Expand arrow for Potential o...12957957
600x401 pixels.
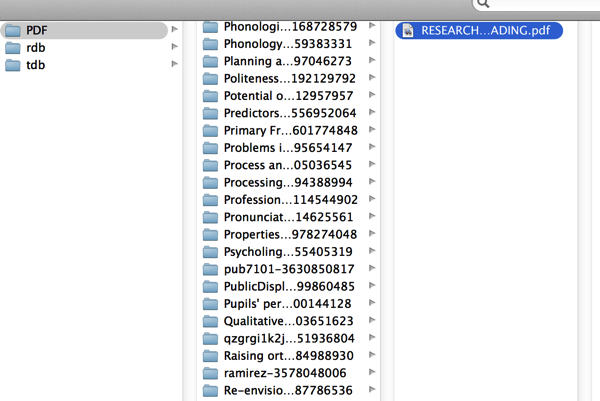(372, 95)
